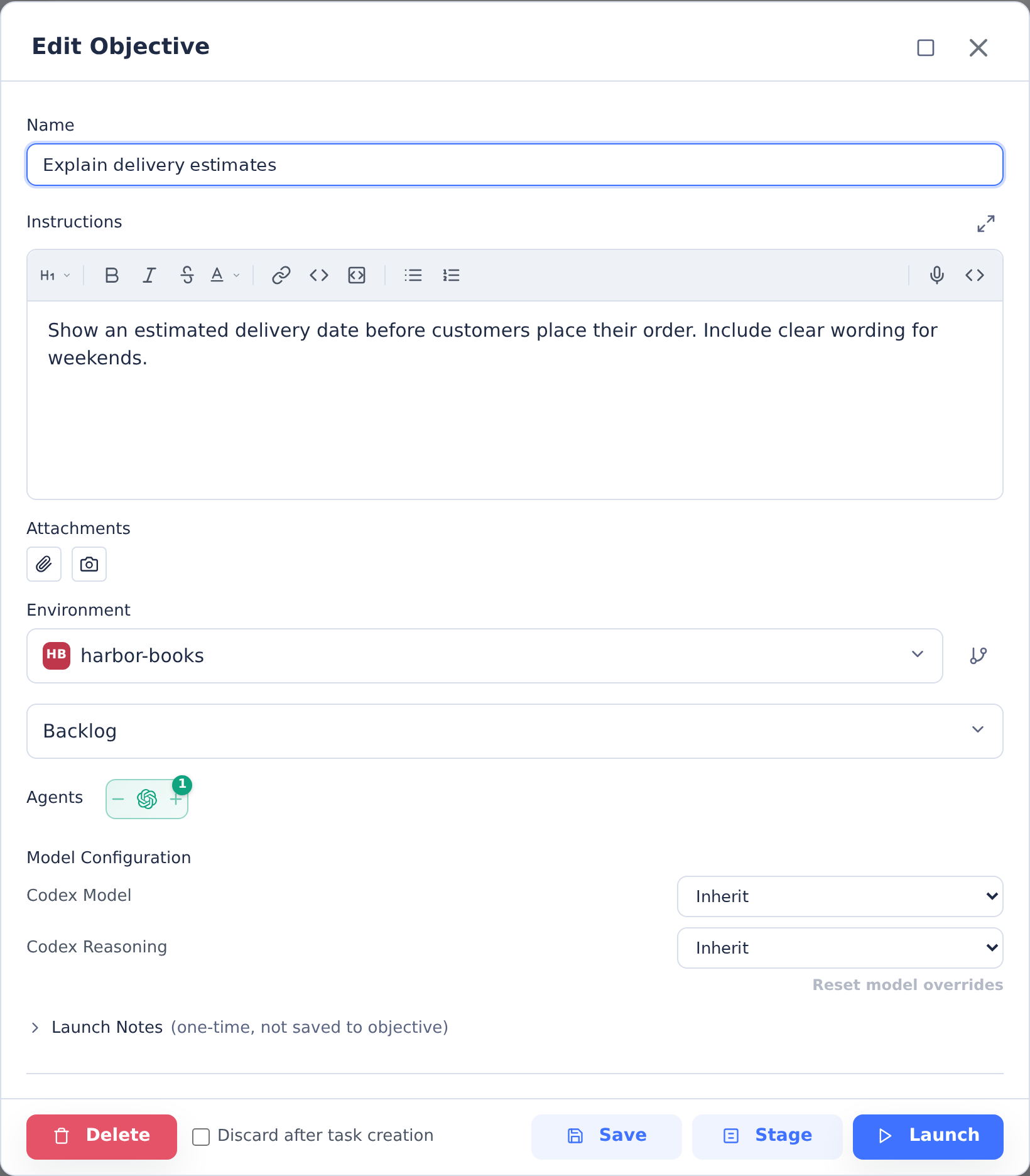Close the Edit Objective dialog
Viewport: 1030px width, 1176px height.
[978, 48]
